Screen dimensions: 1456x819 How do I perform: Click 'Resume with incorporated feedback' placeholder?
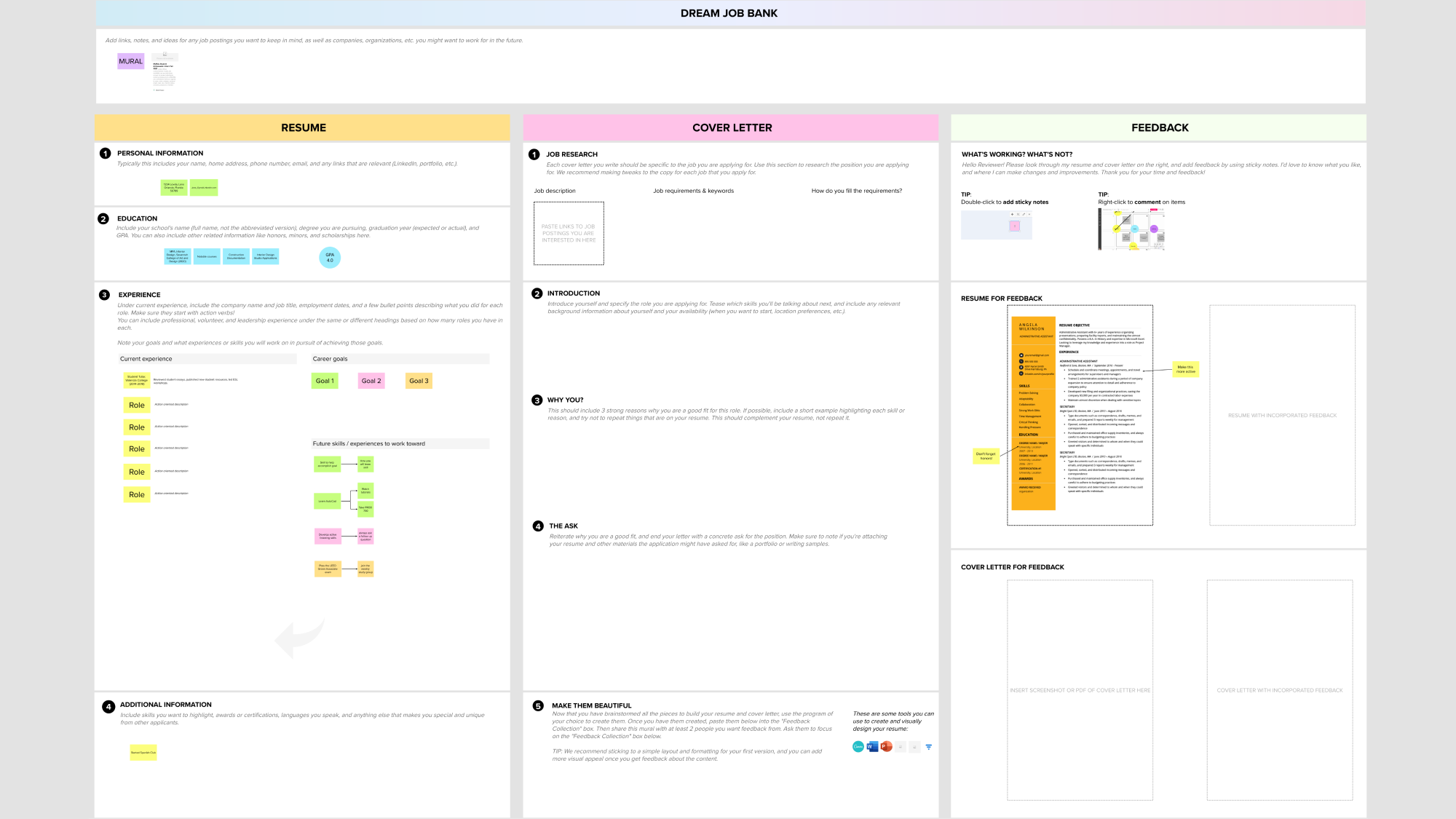tap(1282, 415)
